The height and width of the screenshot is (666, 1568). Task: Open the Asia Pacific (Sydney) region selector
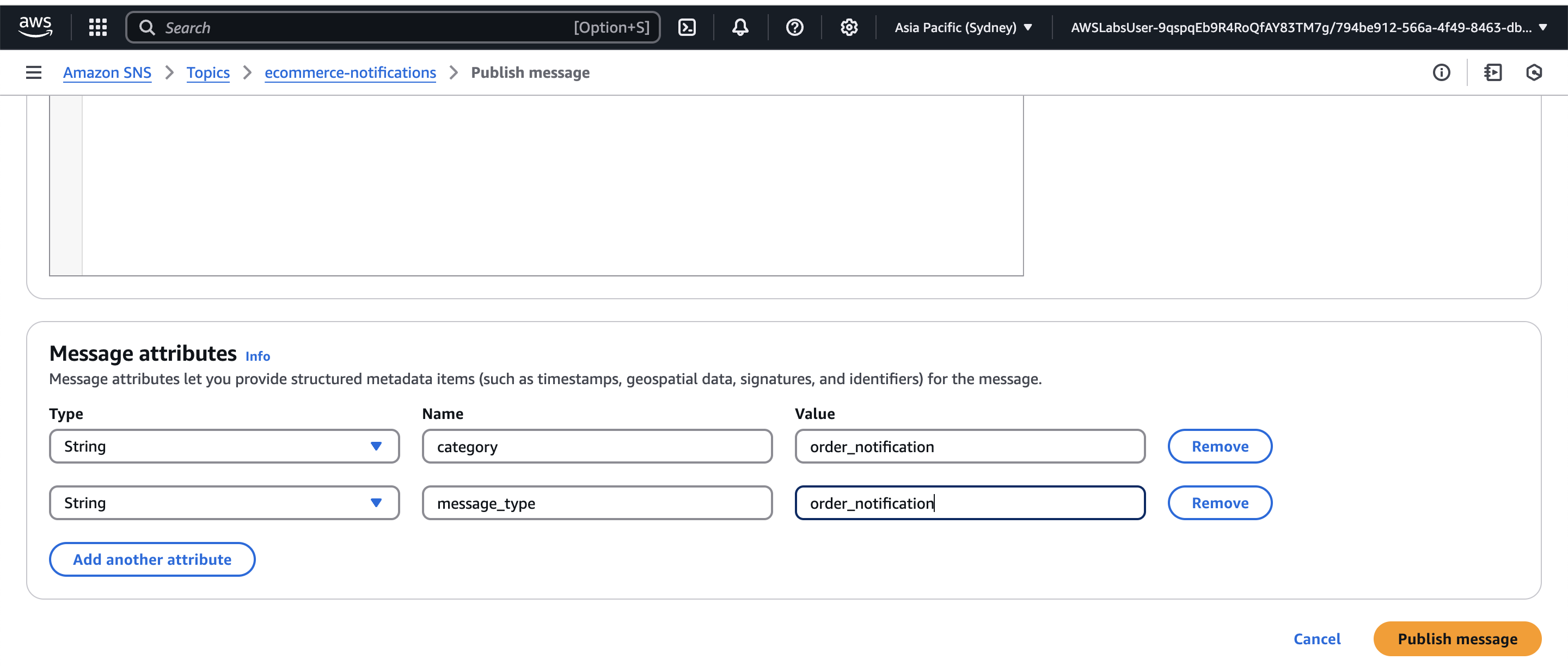point(963,27)
